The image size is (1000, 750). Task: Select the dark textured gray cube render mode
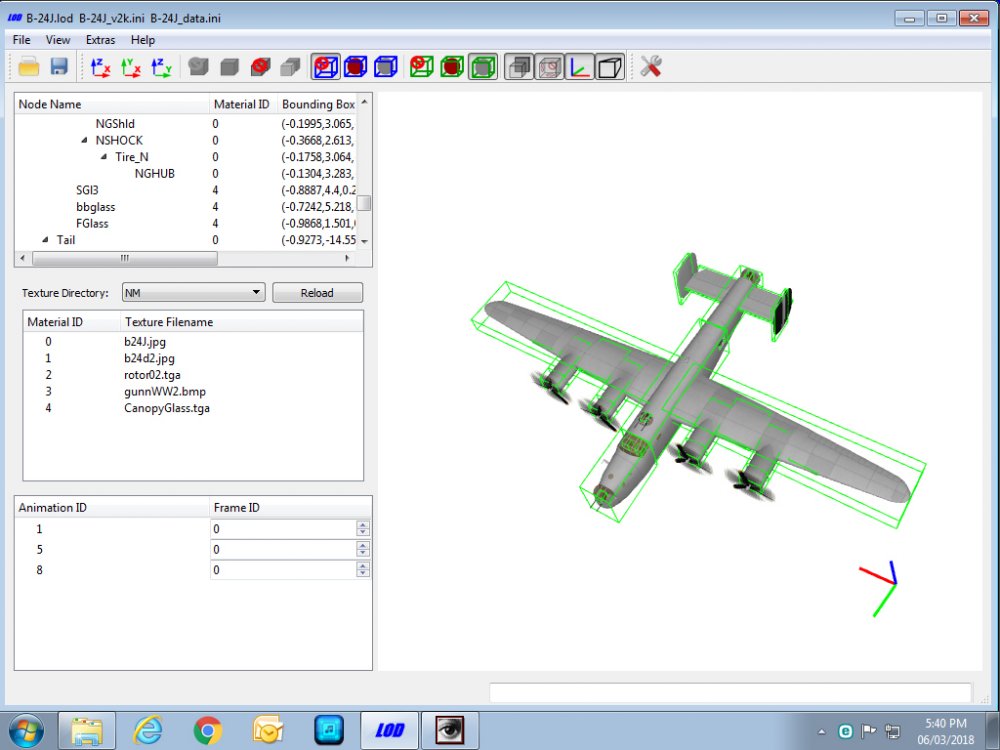(198, 66)
